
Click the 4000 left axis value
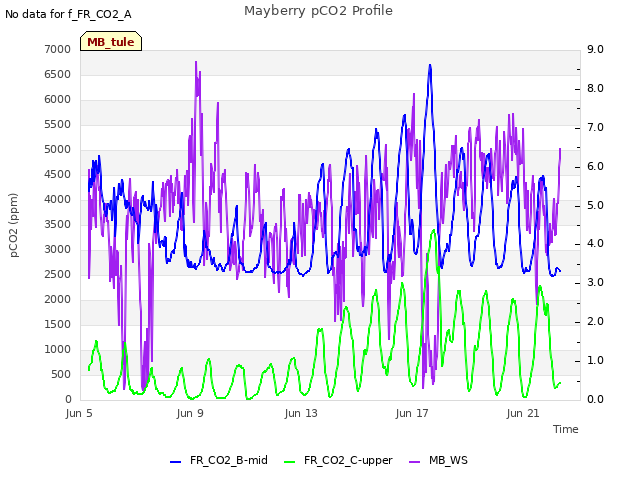(58, 199)
